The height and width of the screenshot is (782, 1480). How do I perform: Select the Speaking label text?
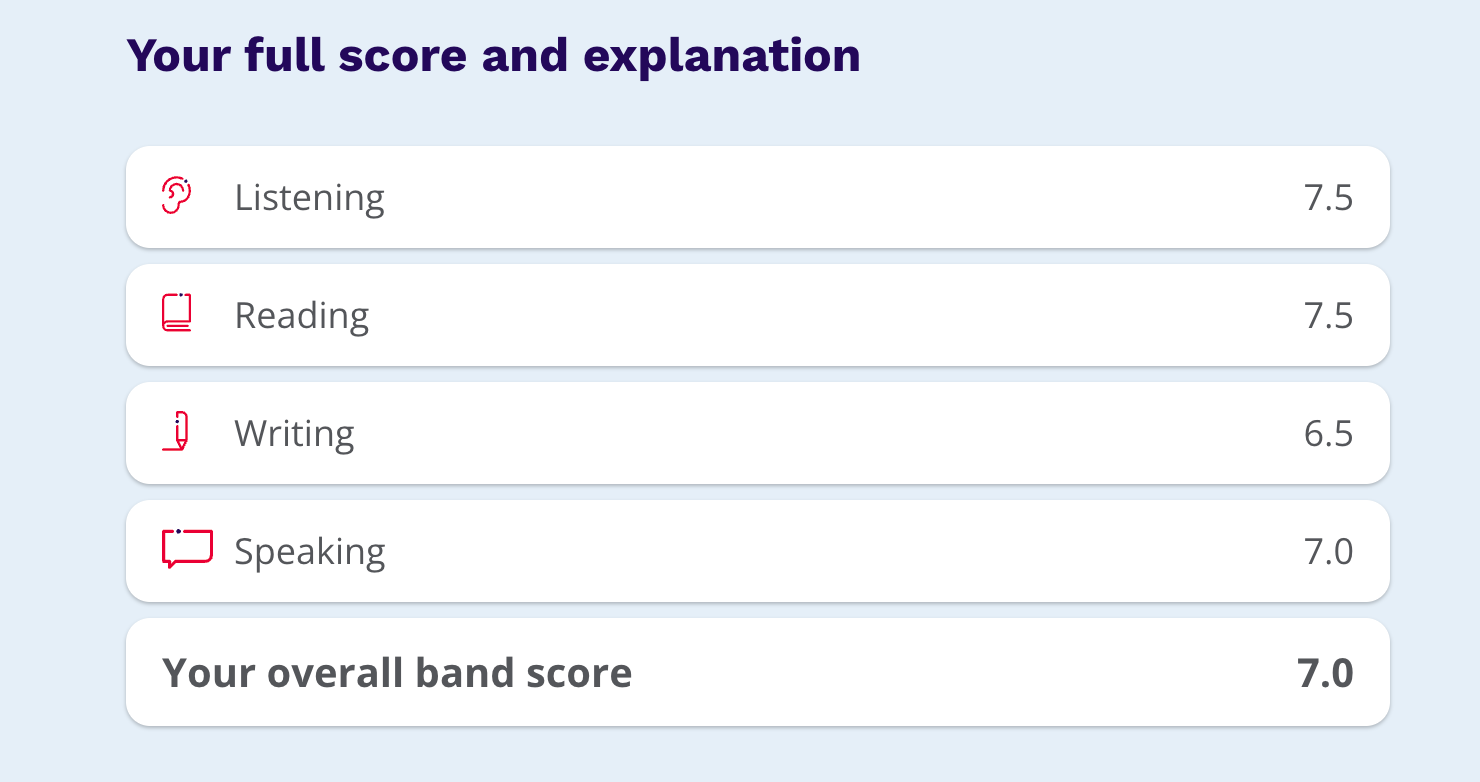(309, 552)
